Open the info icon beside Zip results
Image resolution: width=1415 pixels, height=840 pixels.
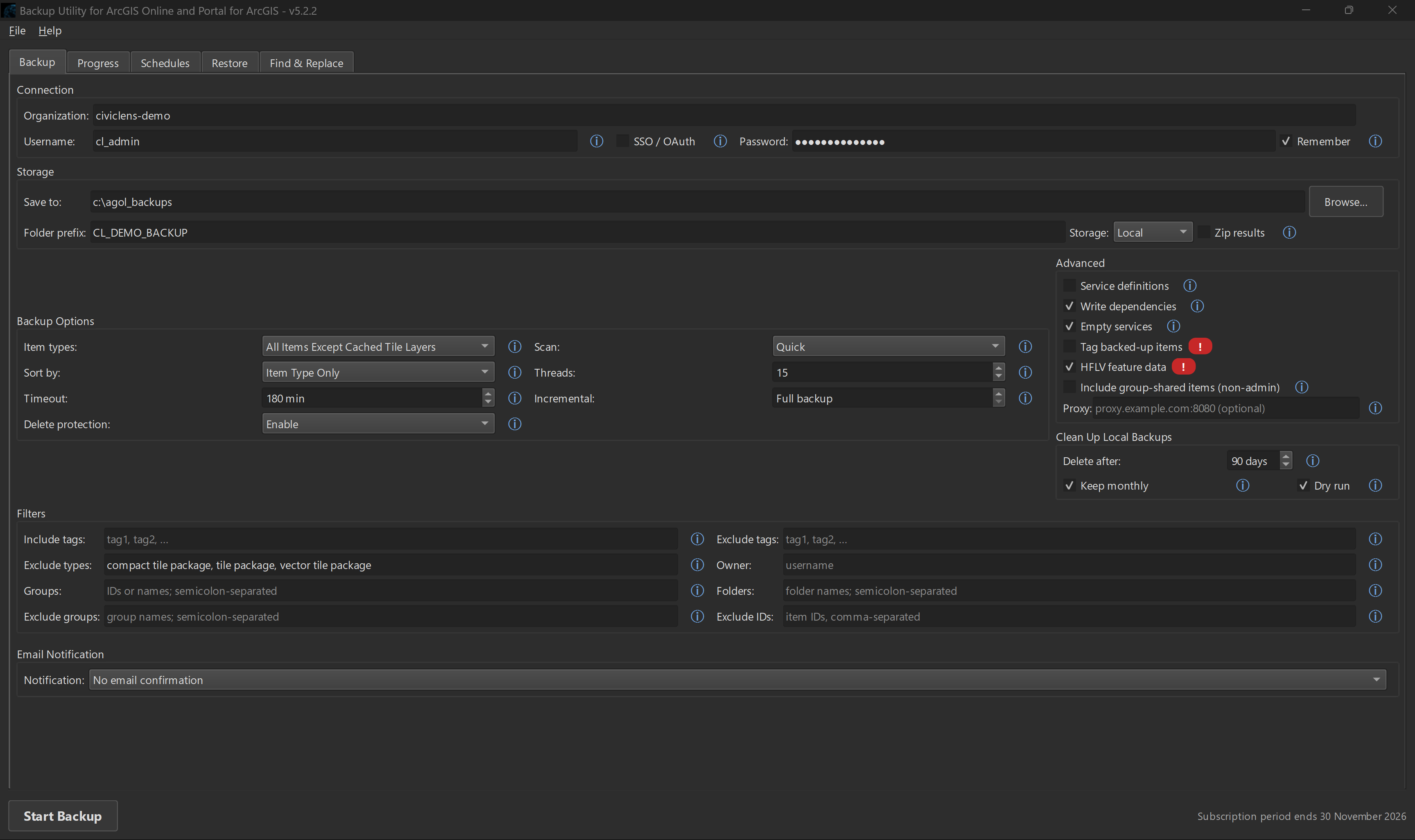tap(1289, 232)
